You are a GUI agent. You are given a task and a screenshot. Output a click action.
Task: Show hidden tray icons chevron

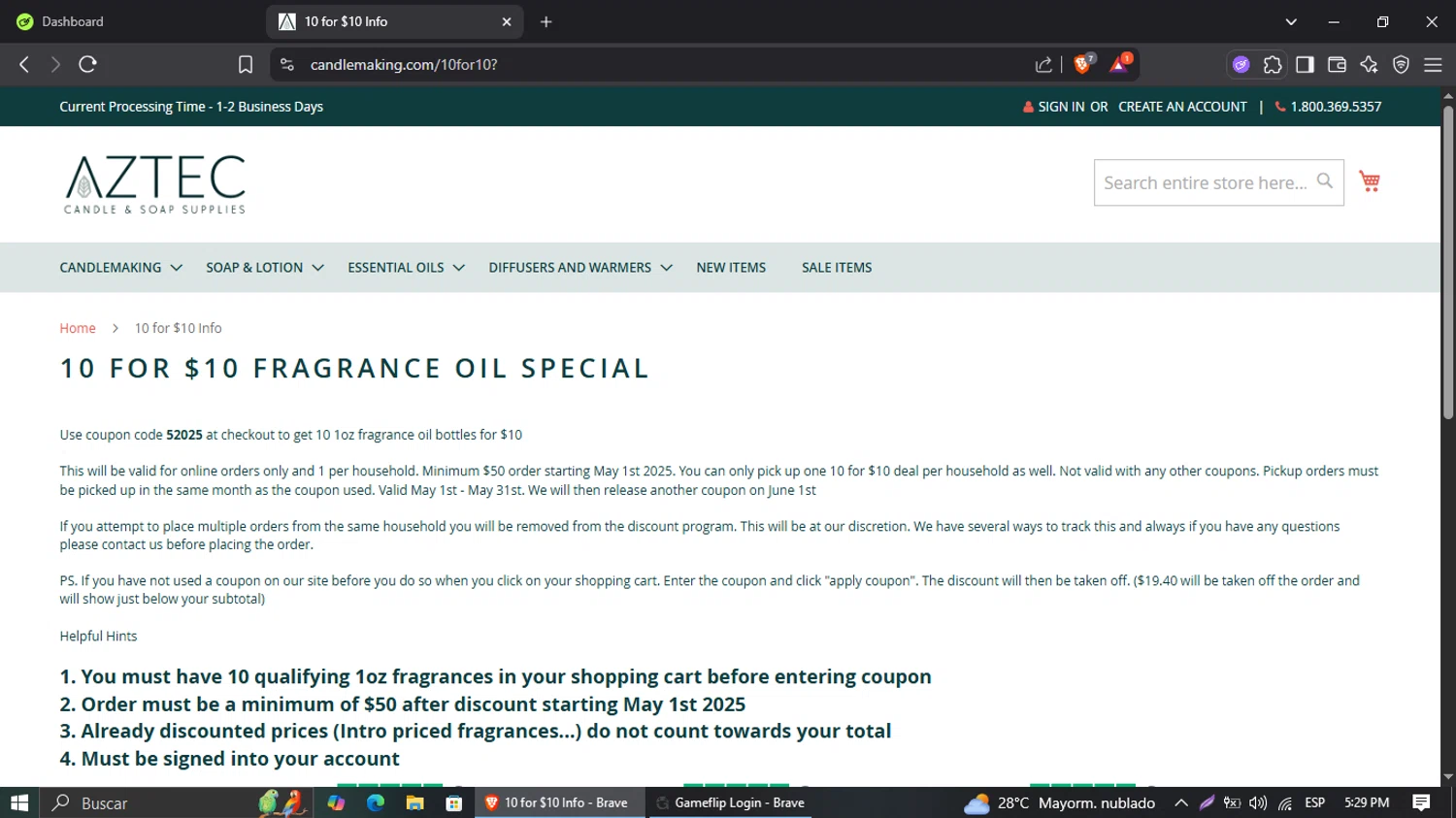coord(1180,802)
